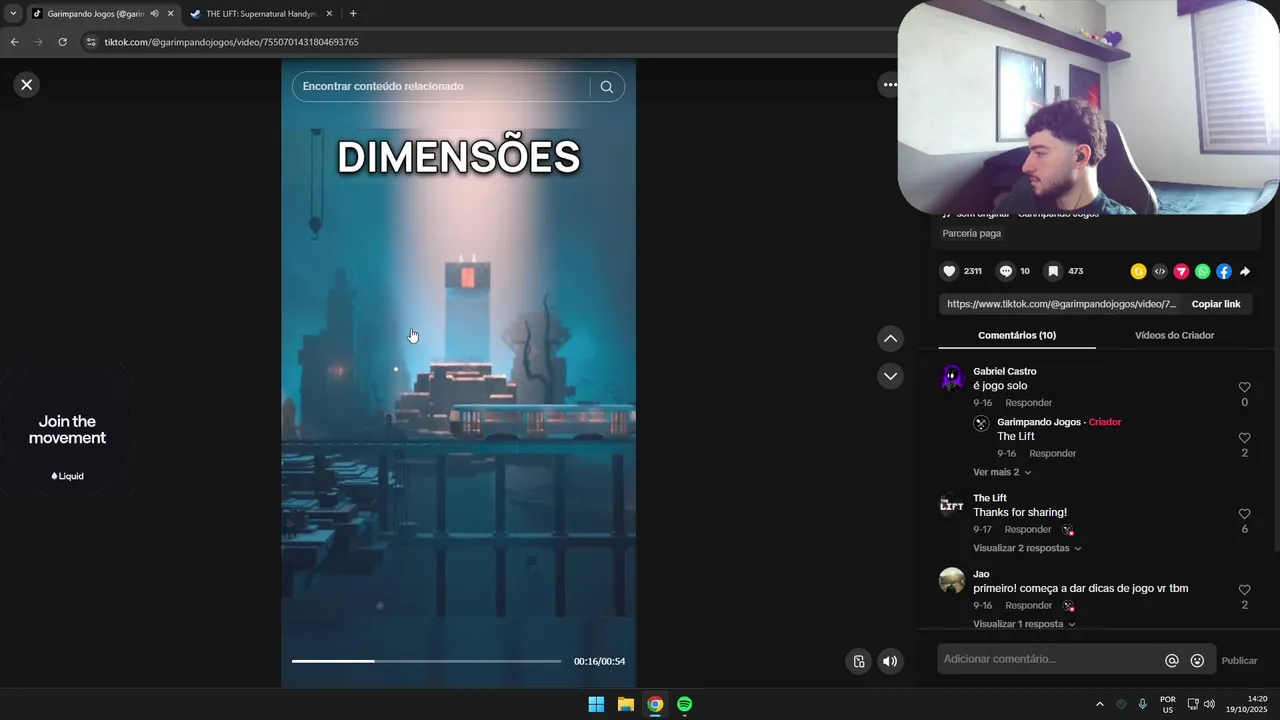The width and height of the screenshot is (1280, 720).
Task: Open The Lift's profile avatar
Action: click(x=952, y=505)
